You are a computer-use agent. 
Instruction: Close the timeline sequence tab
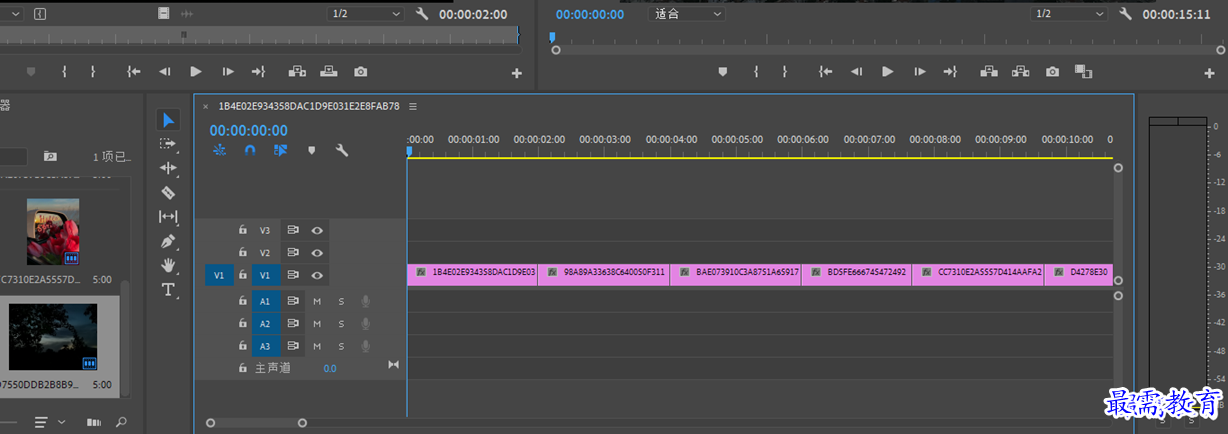[206, 106]
